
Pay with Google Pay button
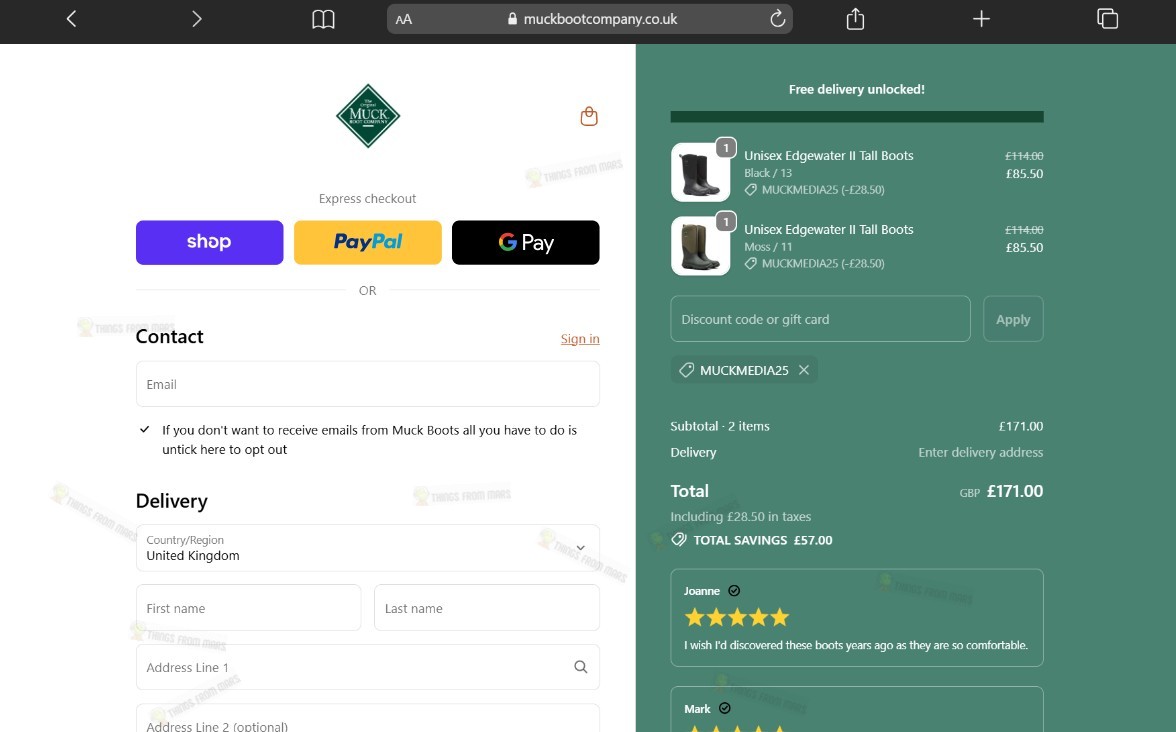pyautogui.click(x=526, y=242)
